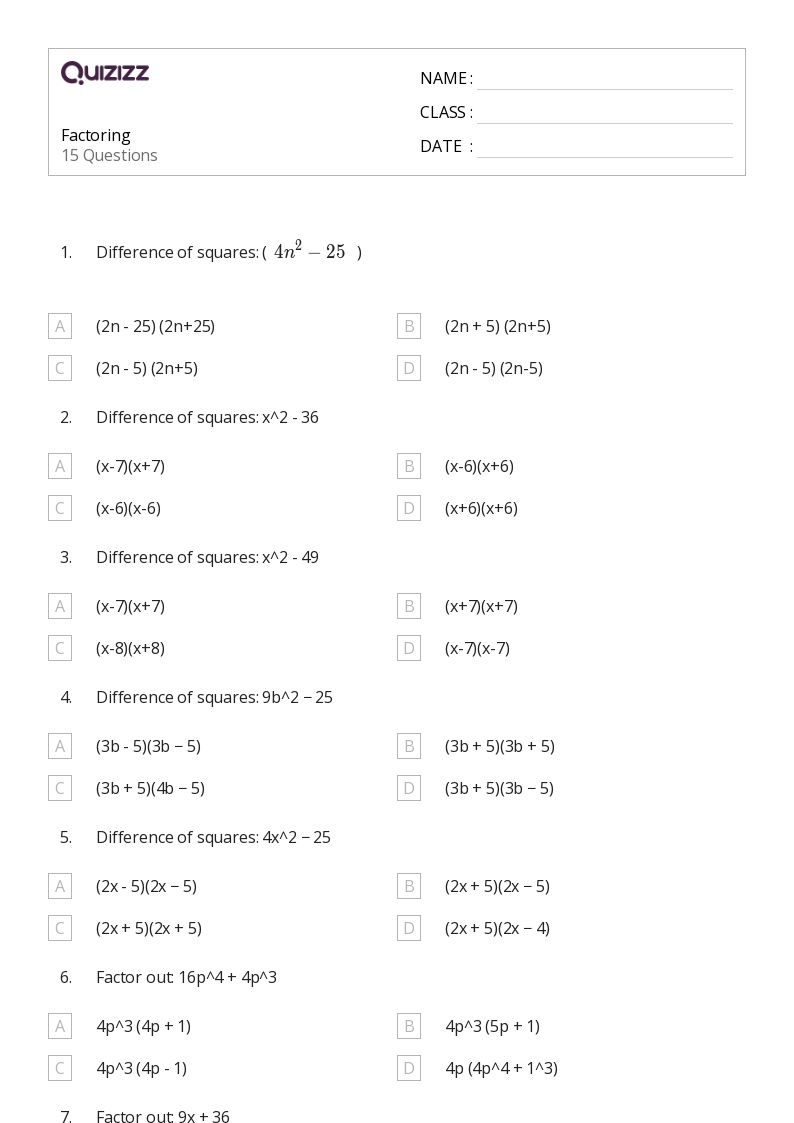794x1123 pixels.
Task: Mark box A (3b - 5)(3b − 5)
Action: tap(60, 746)
